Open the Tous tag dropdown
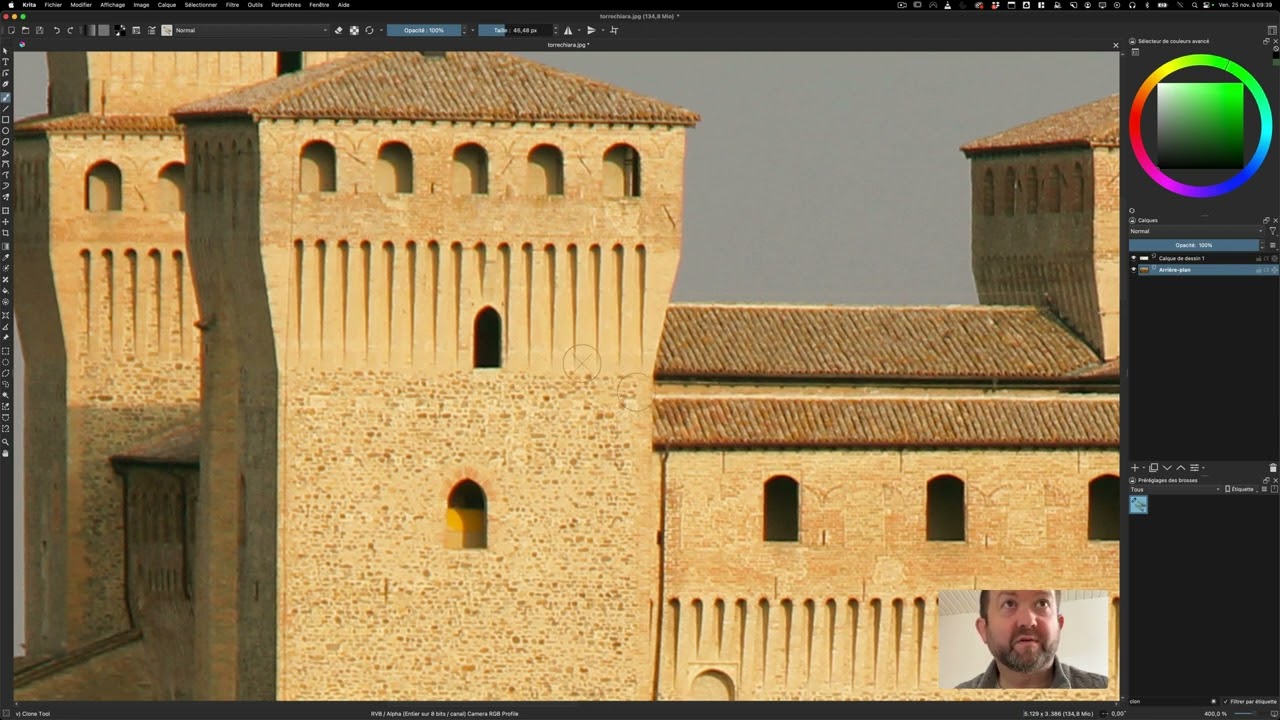Viewport: 1280px width, 720px height. [1175, 489]
